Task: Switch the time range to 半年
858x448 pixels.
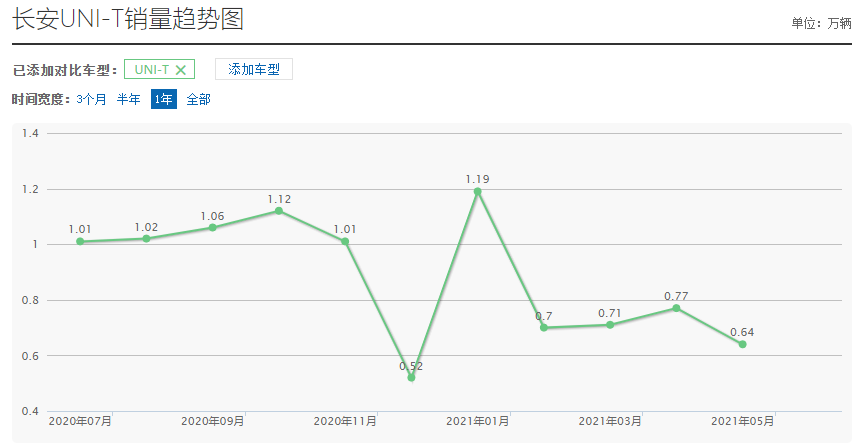Action: pyautogui.click(x=129, y=100)
